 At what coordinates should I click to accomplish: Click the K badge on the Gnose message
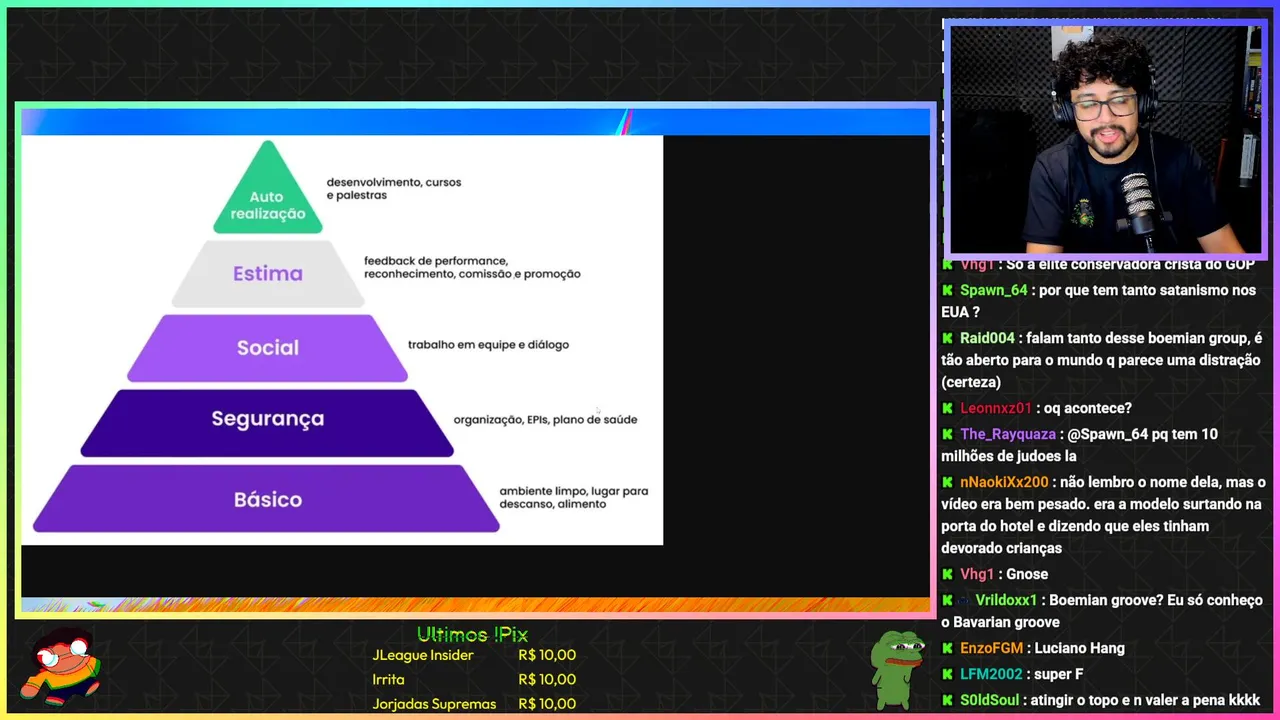pos(947,574)
